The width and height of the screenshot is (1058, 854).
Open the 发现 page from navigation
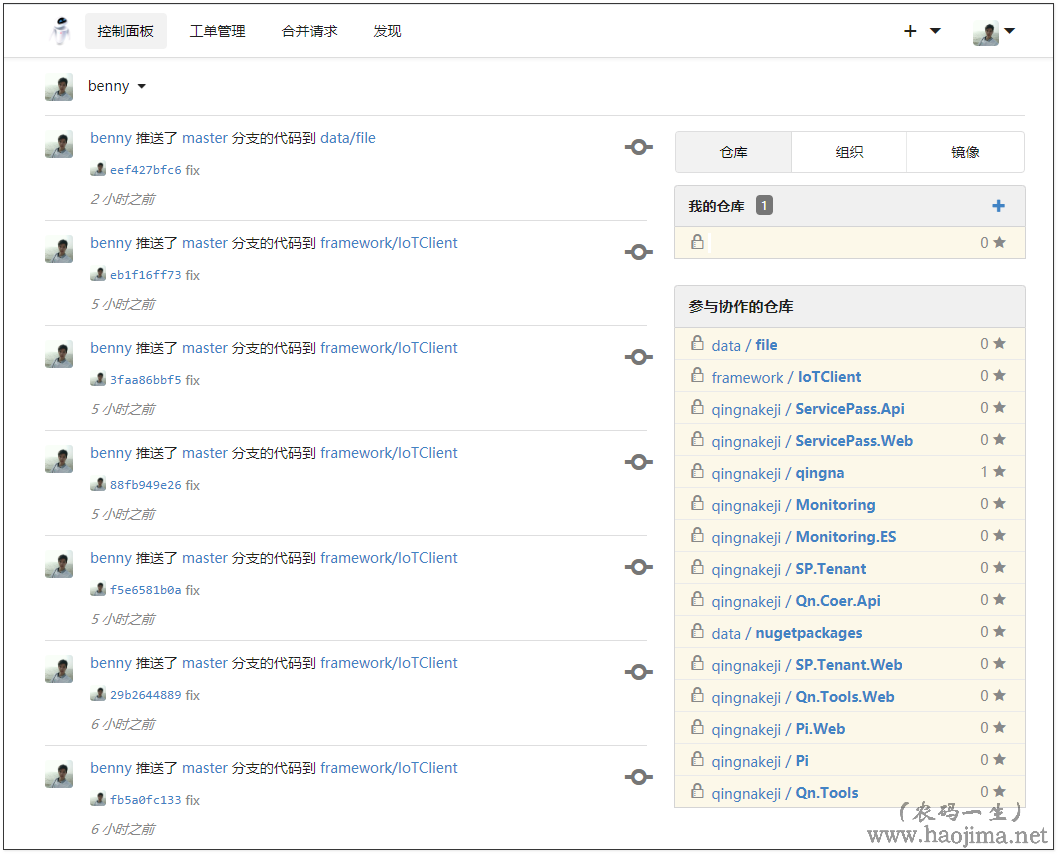point(387,31)
